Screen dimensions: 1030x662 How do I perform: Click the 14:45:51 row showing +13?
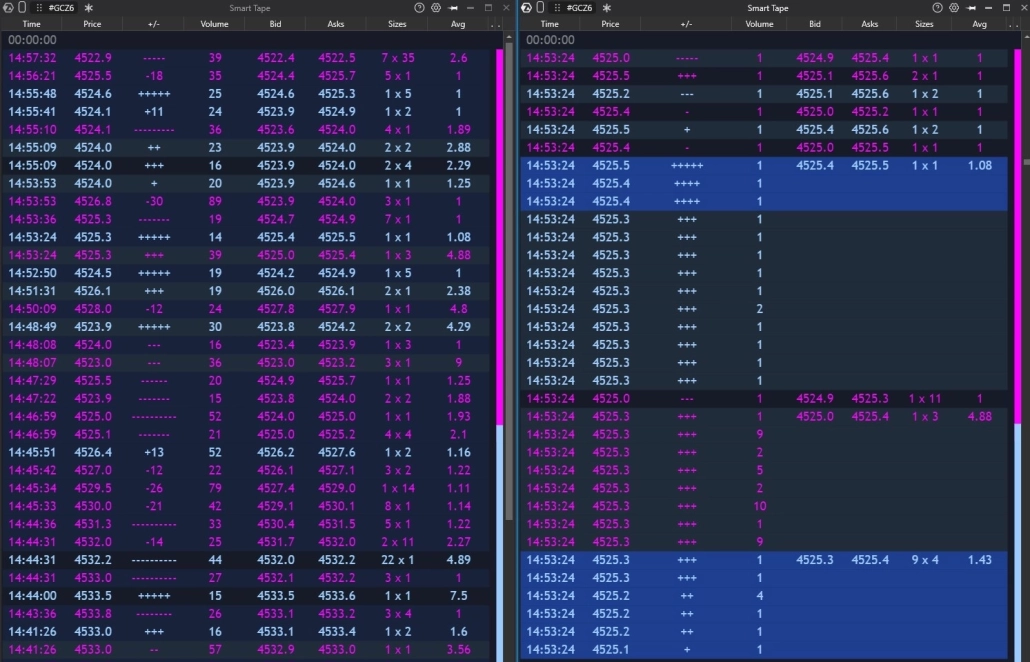coord(246,452)
